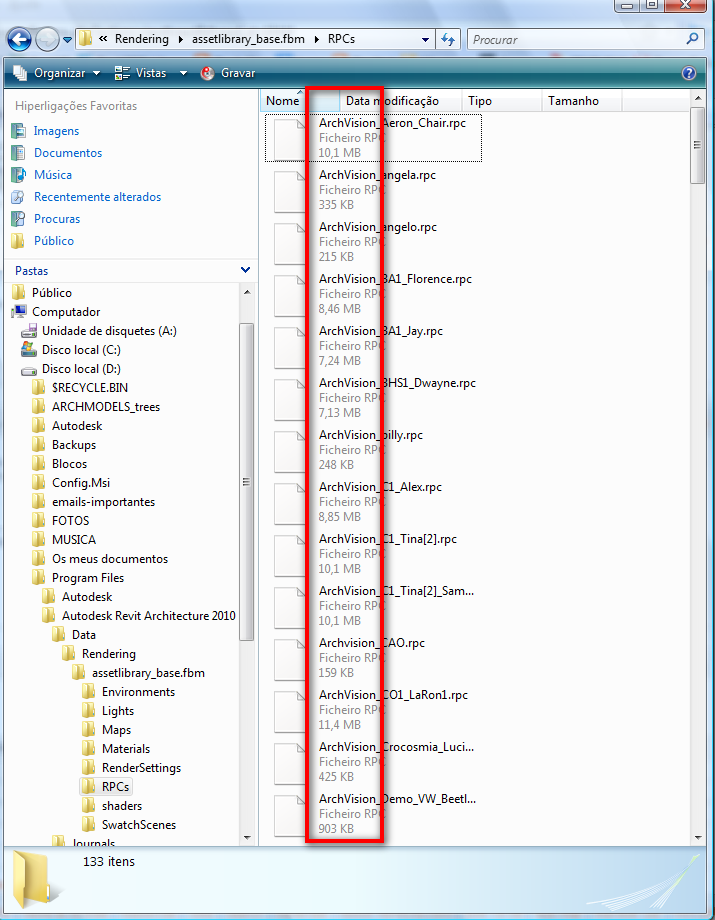Select Unidade de disquetes (A:)
Screen dimensions: 715x920
tap(109, 331)
